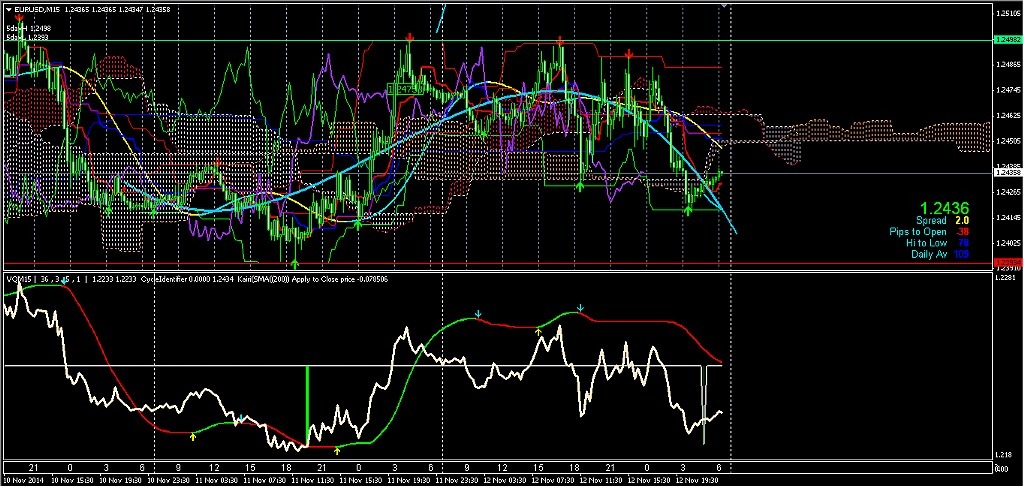Click the red sell arrow above 1.2475 box
This screenshot has height=486, width=1024.
[410, 37]
